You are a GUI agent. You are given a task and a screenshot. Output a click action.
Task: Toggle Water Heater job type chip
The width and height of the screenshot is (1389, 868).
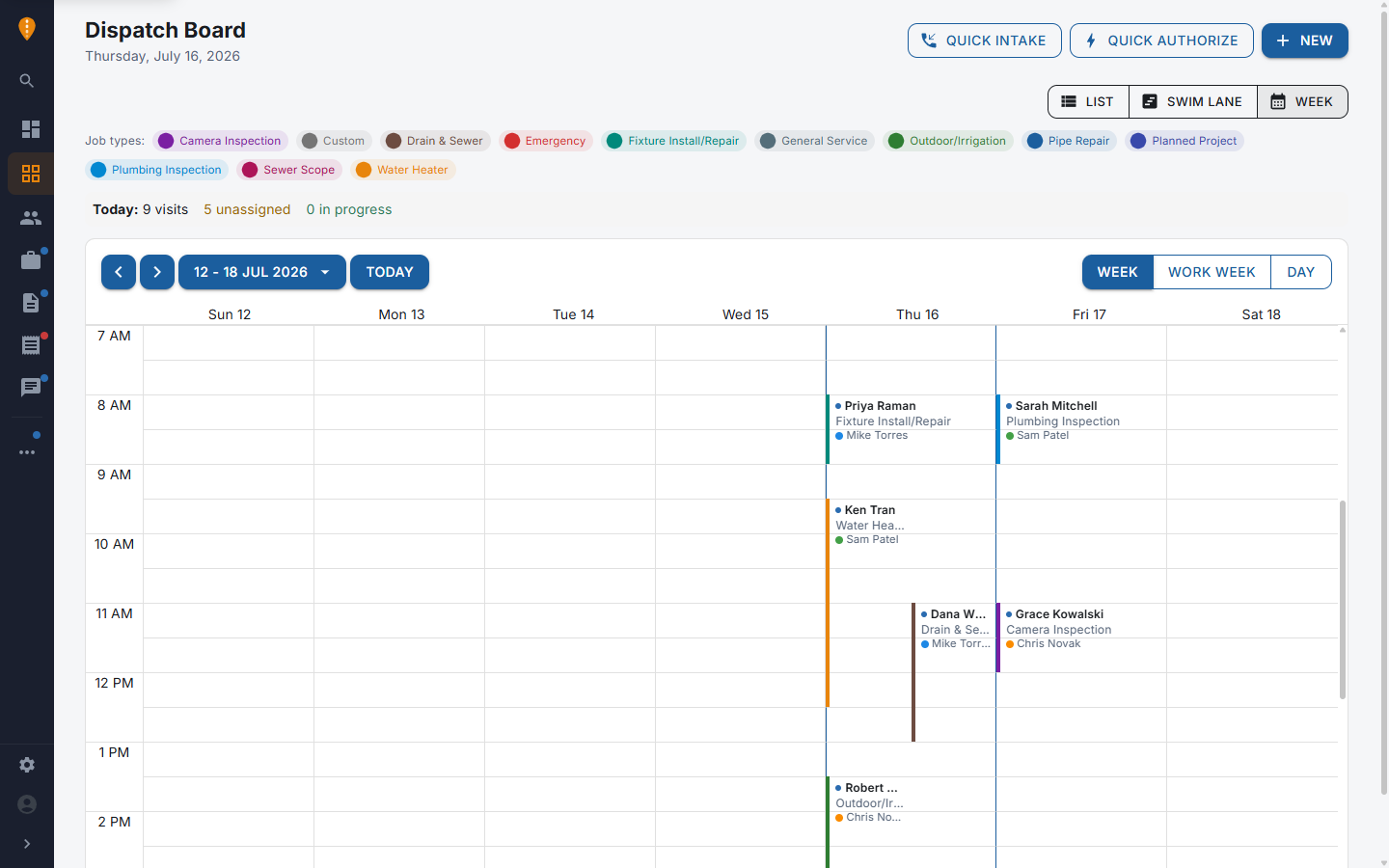click(403, 170)
